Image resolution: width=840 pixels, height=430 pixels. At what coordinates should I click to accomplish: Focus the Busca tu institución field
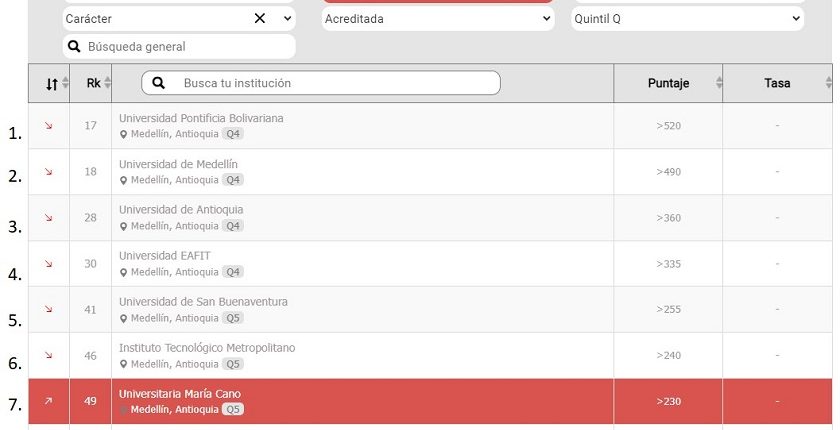(321, 83)
